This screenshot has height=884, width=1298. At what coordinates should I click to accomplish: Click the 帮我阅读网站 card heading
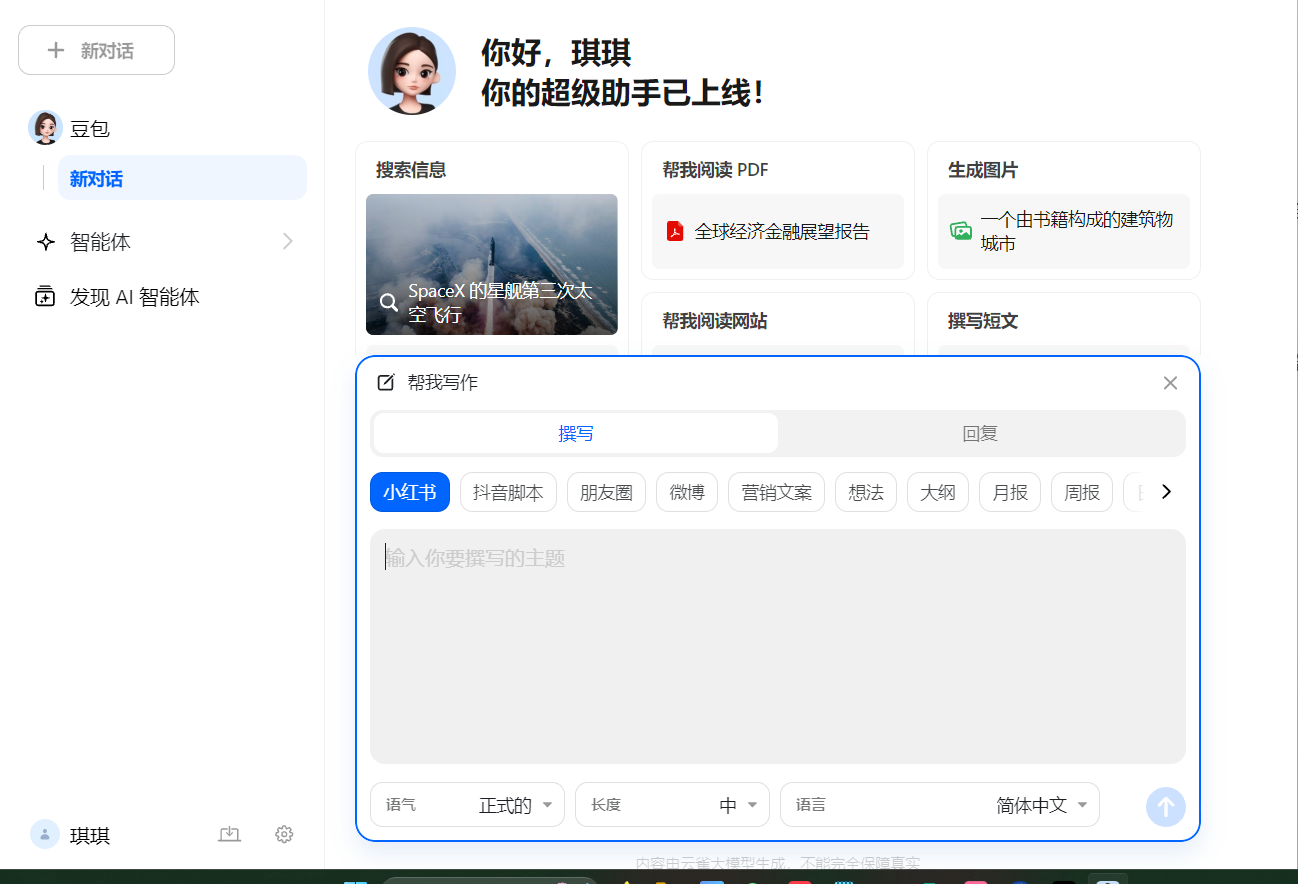point(715,321)
